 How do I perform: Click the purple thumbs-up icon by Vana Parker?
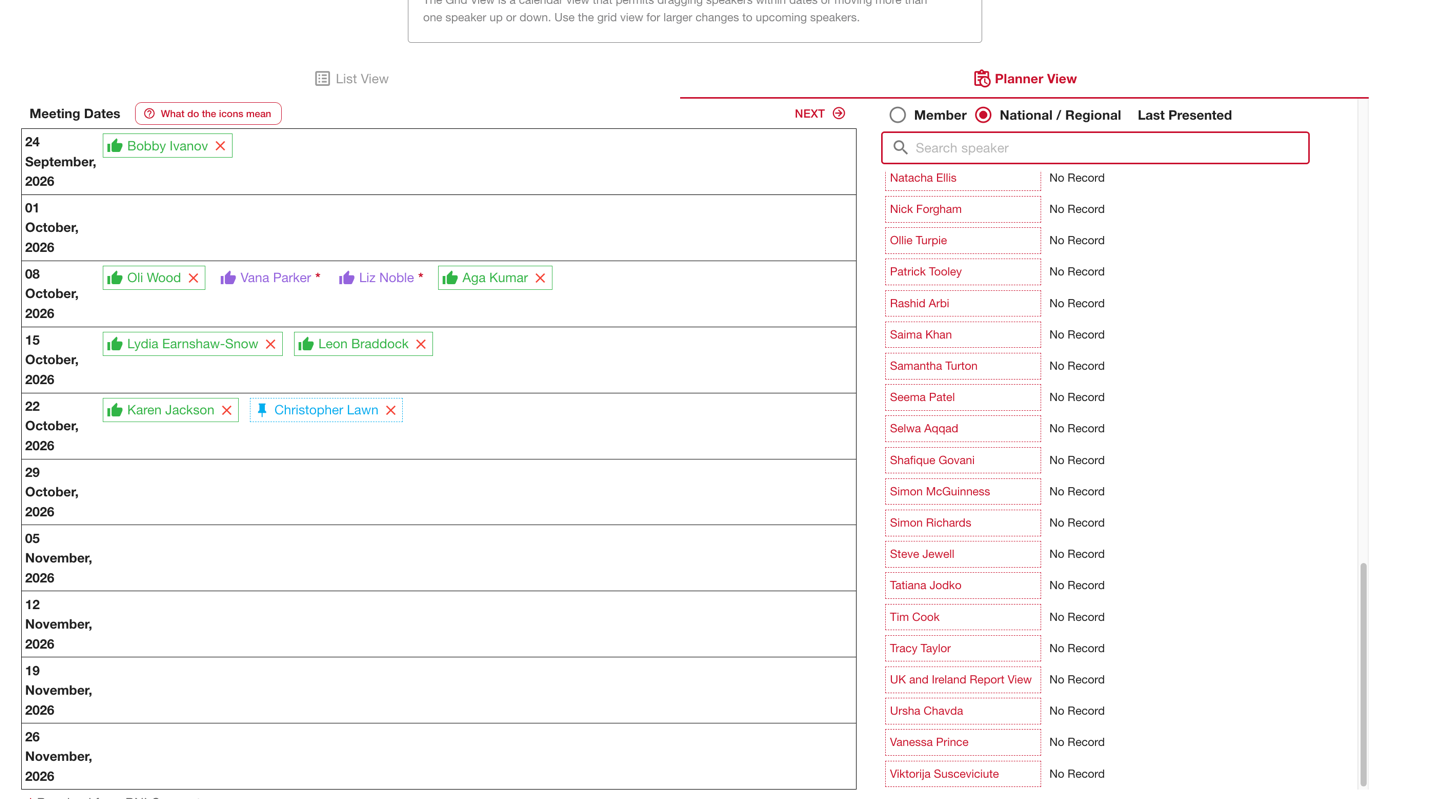pos(228,278)
